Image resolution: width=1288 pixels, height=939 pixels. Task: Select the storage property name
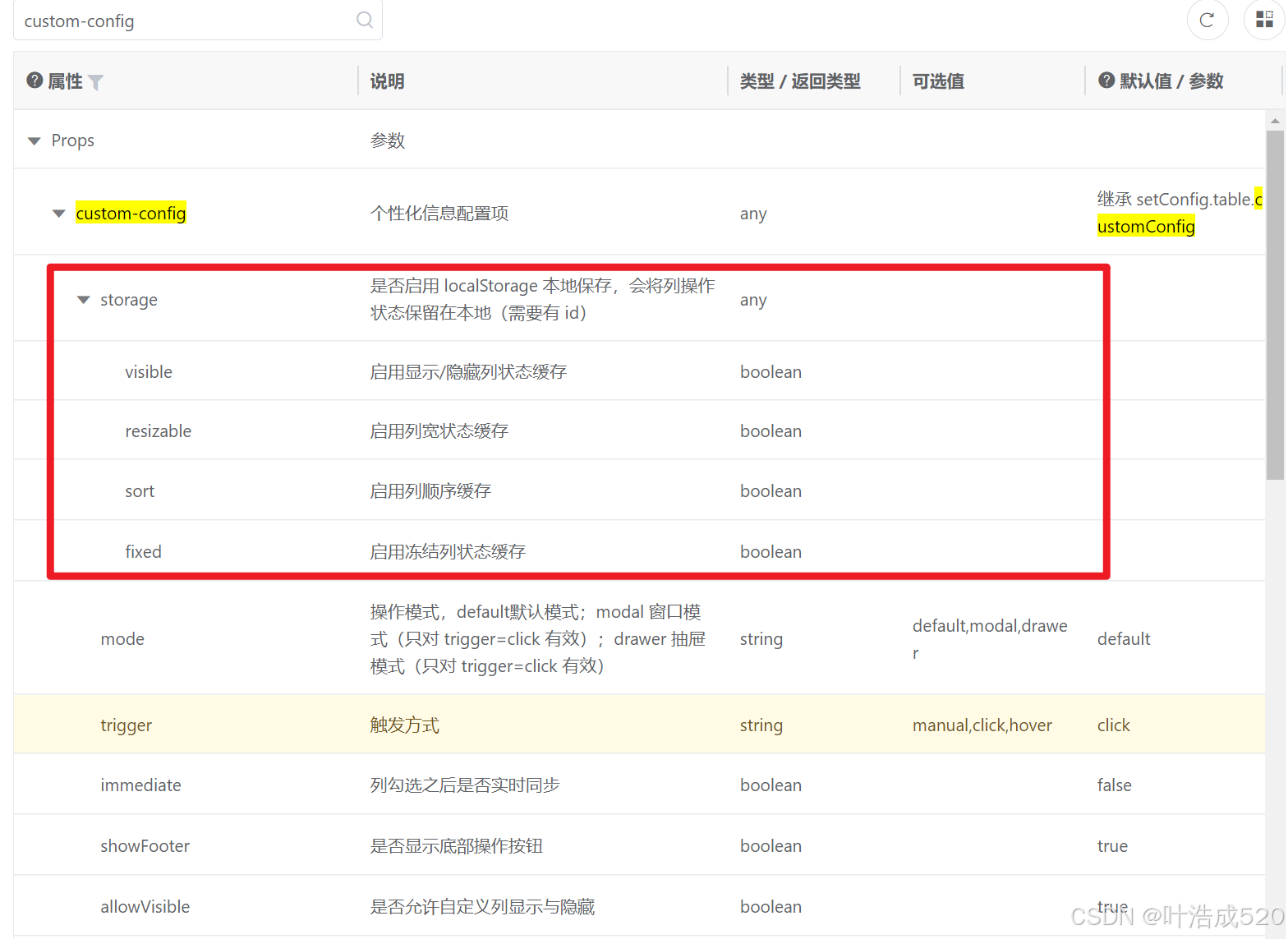click(x=129, y=300)
